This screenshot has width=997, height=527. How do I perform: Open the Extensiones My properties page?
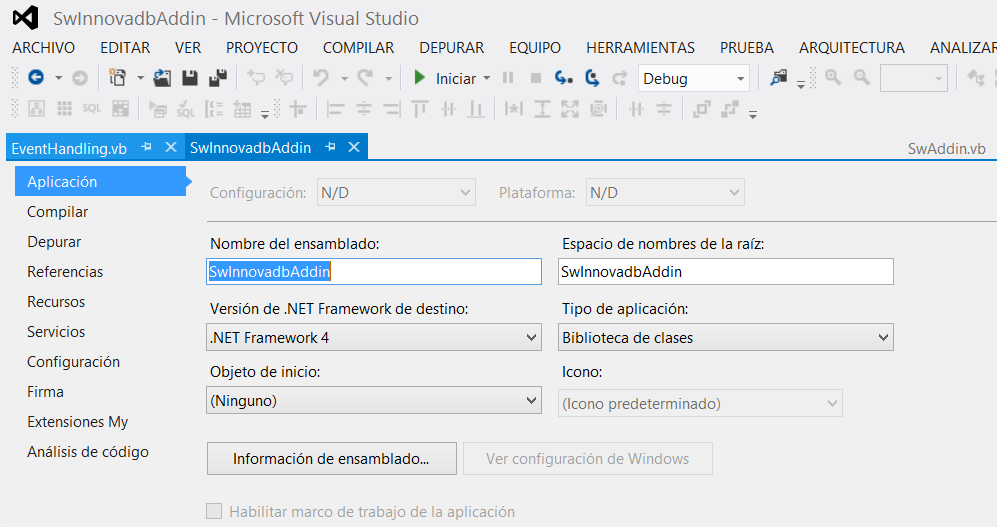[78, 421]
